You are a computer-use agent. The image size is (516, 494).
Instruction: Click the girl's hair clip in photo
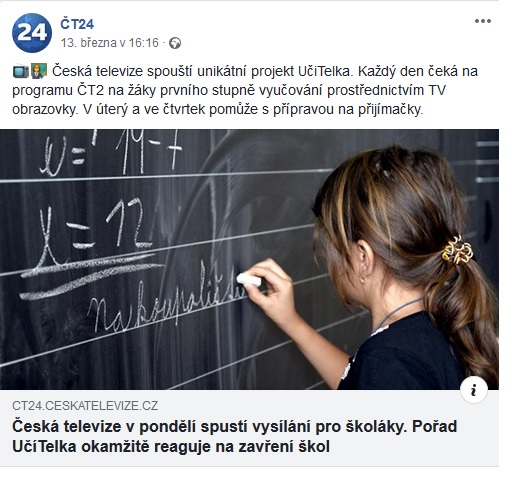457,250
